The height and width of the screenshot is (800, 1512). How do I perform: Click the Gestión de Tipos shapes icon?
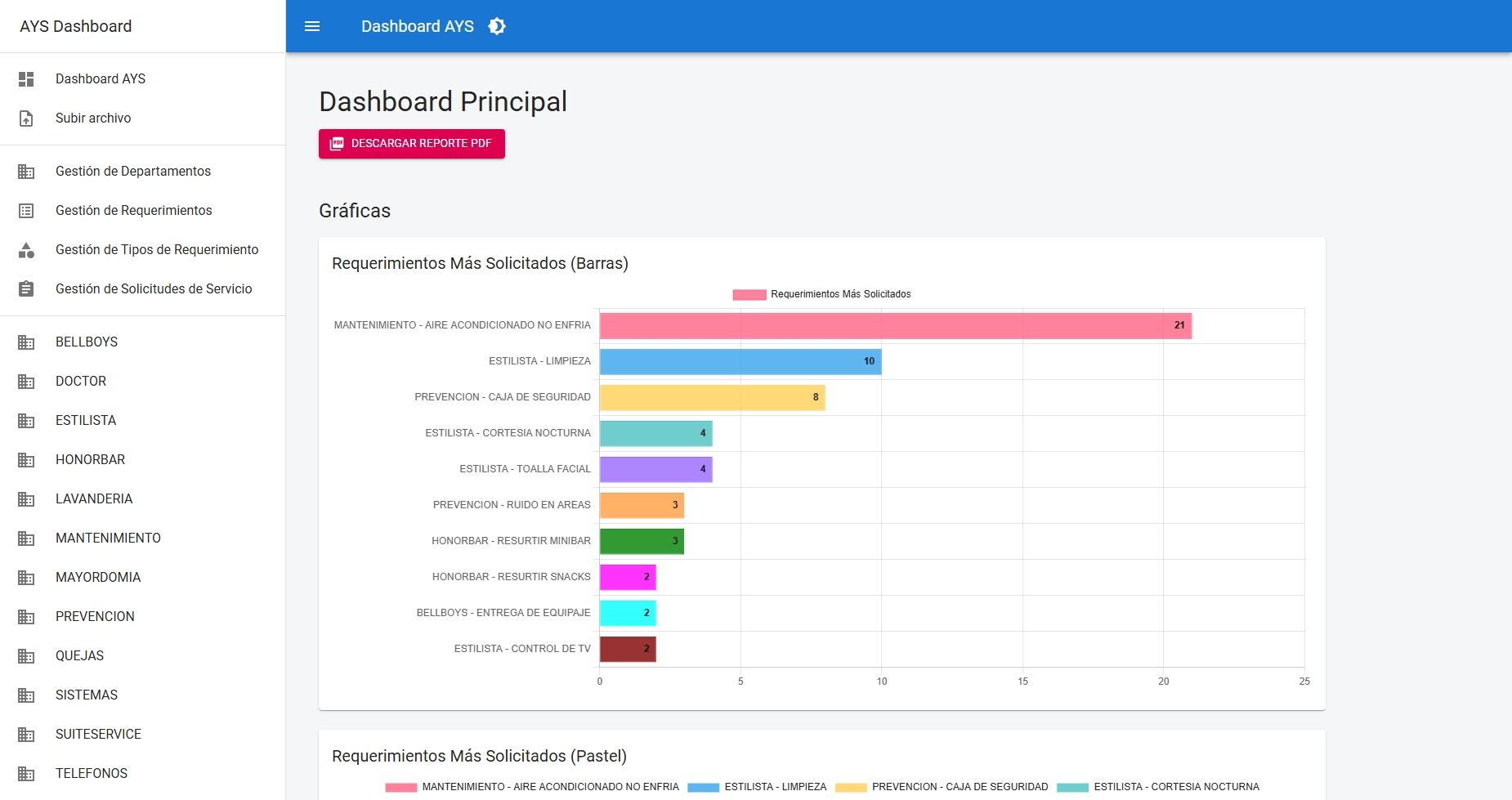coord(26,250)
